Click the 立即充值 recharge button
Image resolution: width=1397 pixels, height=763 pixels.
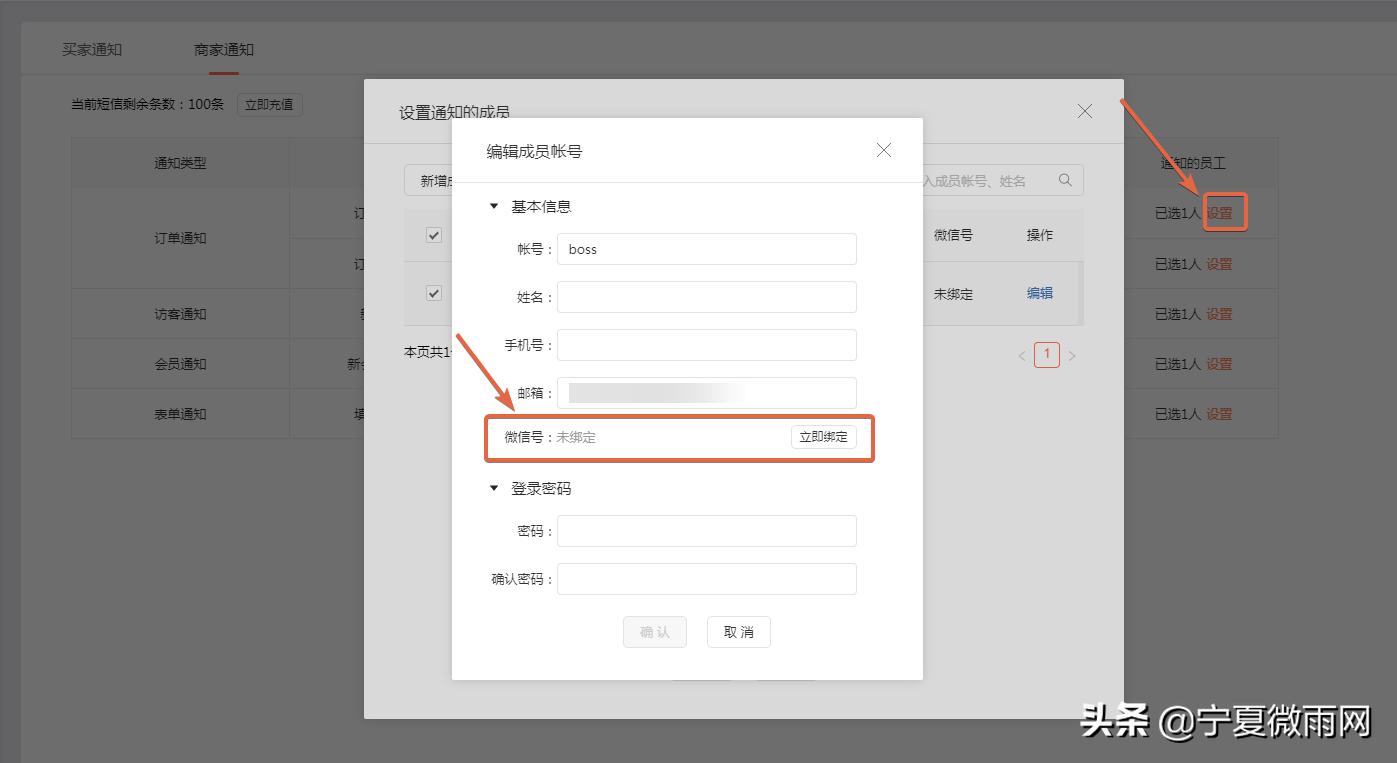point(268,104)
